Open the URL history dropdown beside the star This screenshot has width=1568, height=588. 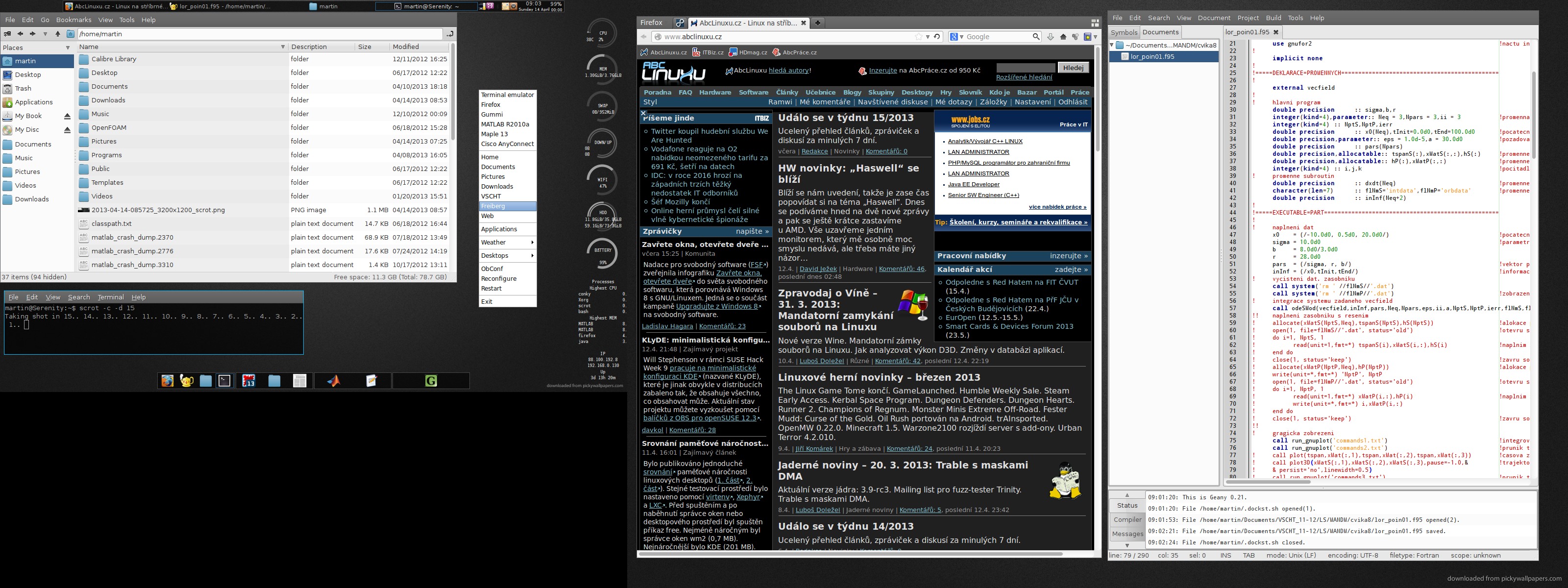pyautogui.click(x=928, y=37)
